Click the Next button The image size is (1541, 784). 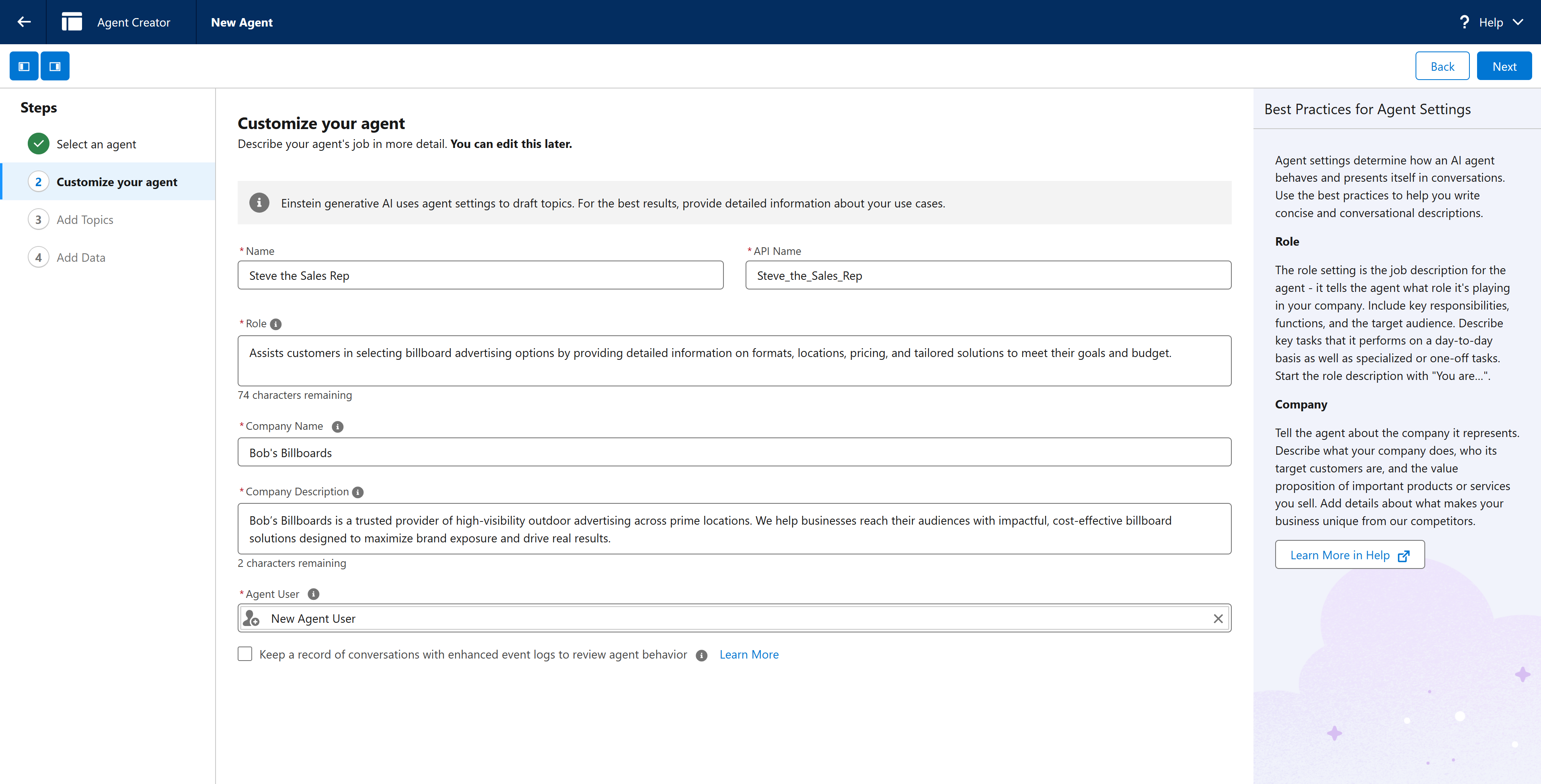click(1504, 66)
